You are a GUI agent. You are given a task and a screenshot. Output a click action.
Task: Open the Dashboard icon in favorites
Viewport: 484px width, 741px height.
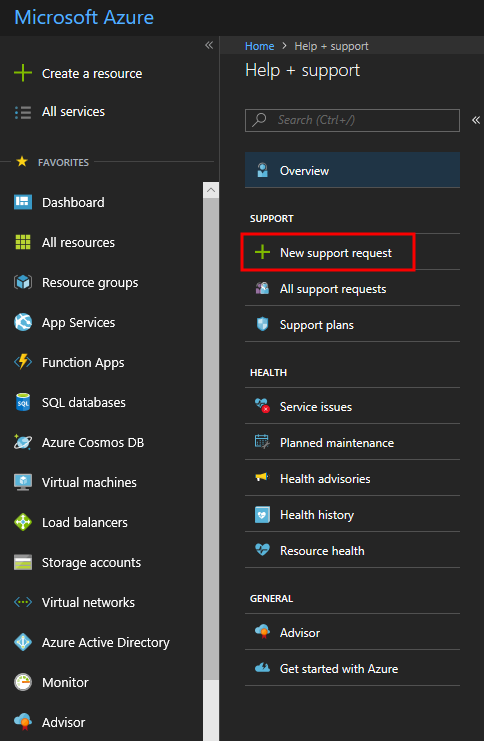coord(23,202)
